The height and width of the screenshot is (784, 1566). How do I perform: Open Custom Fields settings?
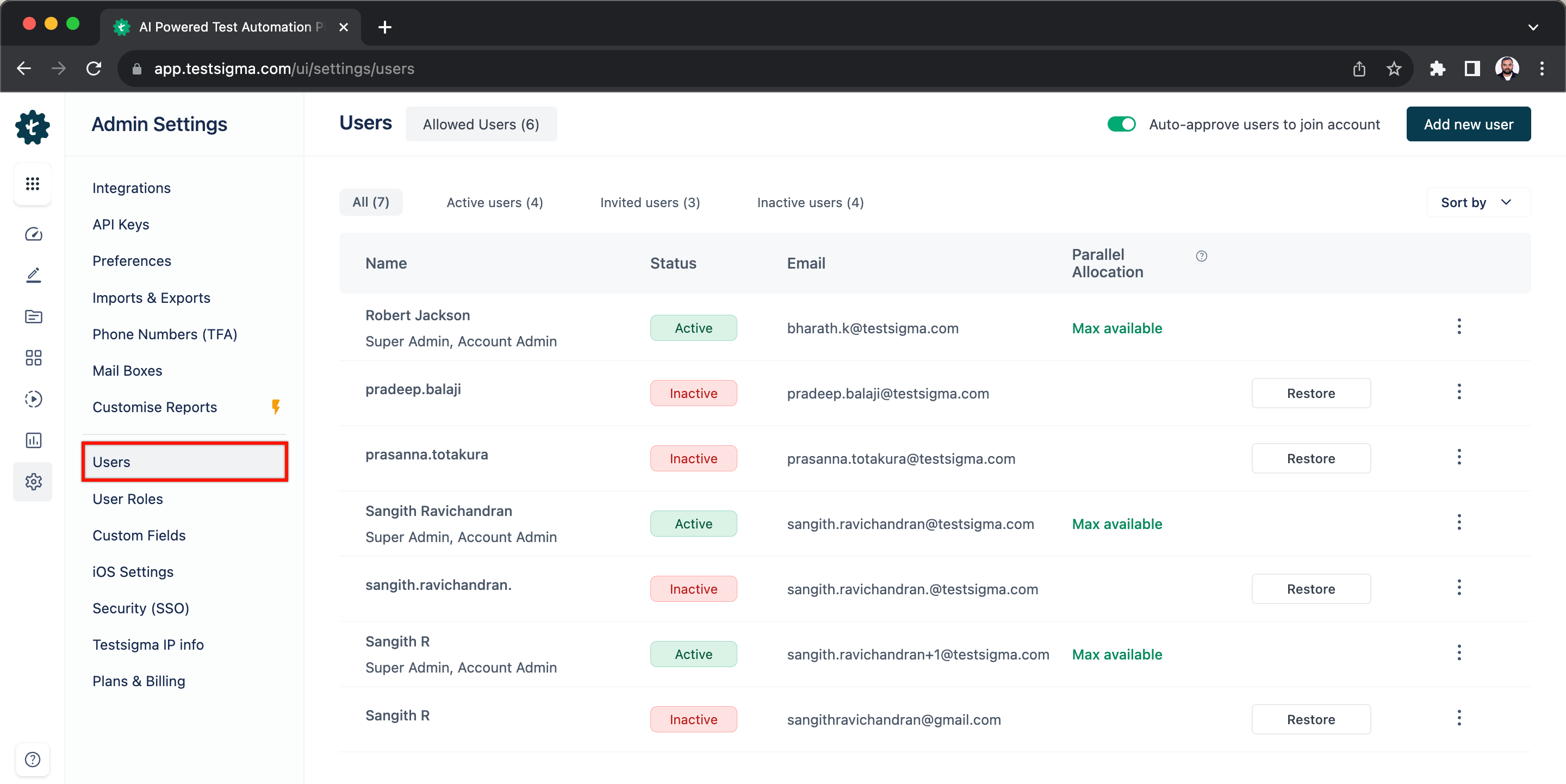[139, 536]
